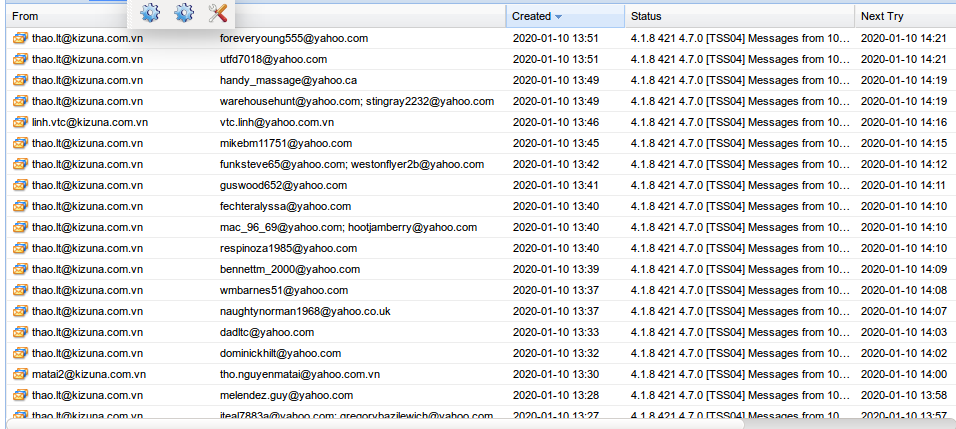Click the mail icon of the utfd7018@yahoo.com row
The width and height of the screenshot is (956, 429).
(20, 59)
